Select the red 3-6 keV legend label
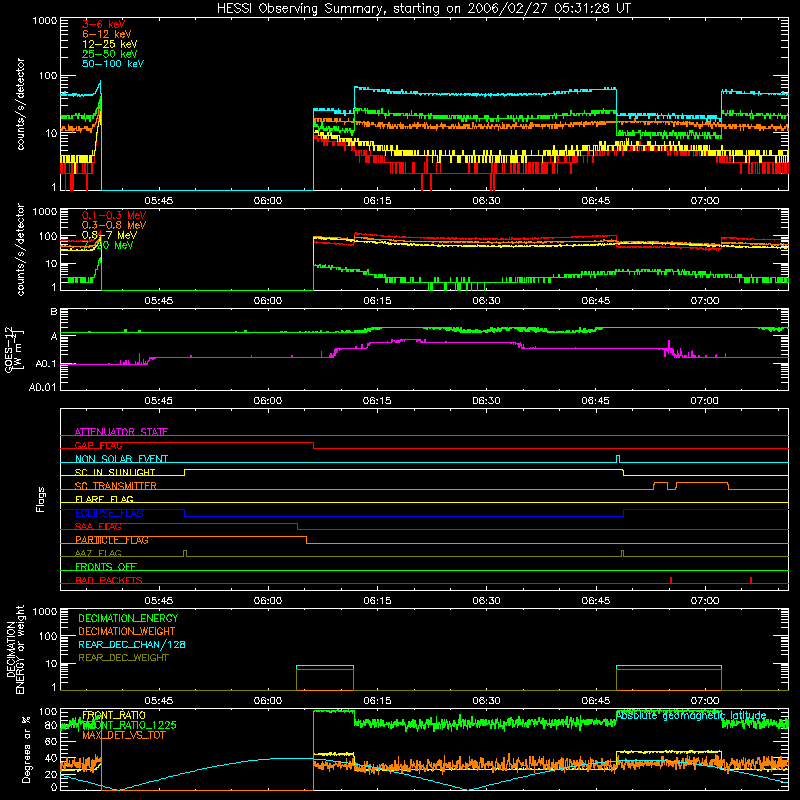 [104, 24]
